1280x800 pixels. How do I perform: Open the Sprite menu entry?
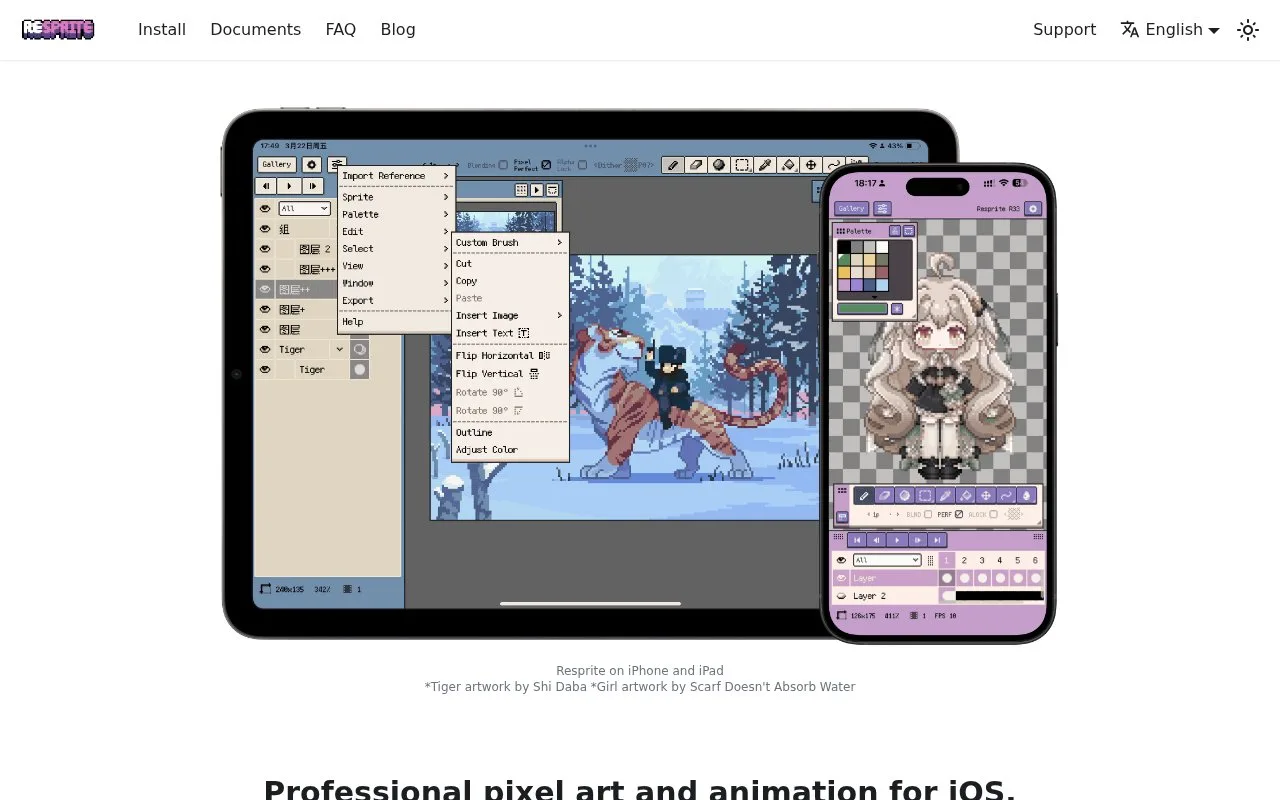point(396,198)
